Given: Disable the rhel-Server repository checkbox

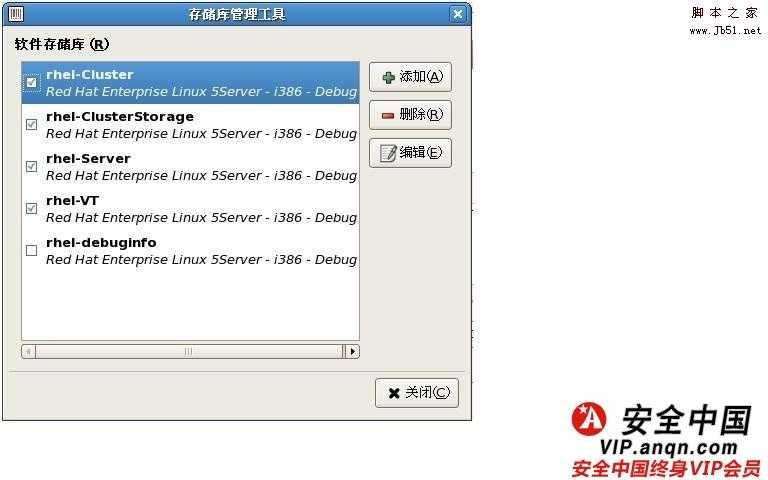Looking at the screenshot, I should tap(31, 167).
